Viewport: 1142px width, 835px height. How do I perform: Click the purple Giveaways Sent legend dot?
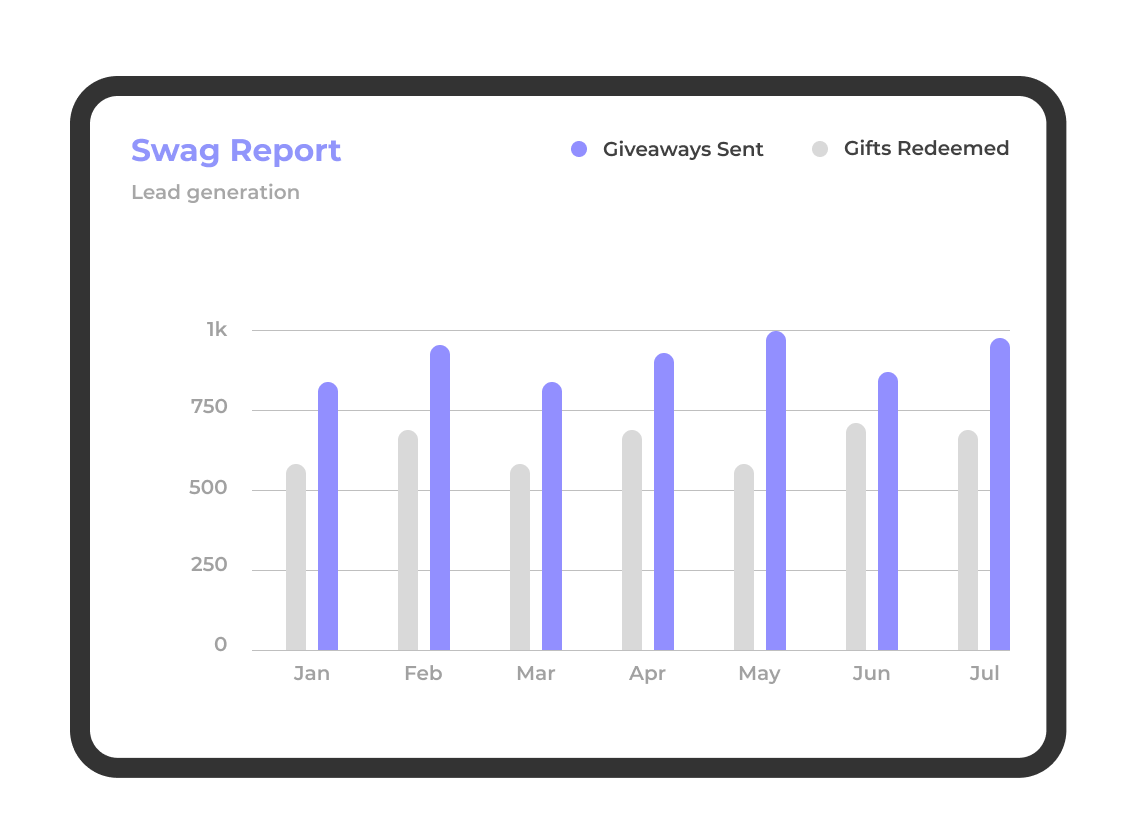pos(578,148)
